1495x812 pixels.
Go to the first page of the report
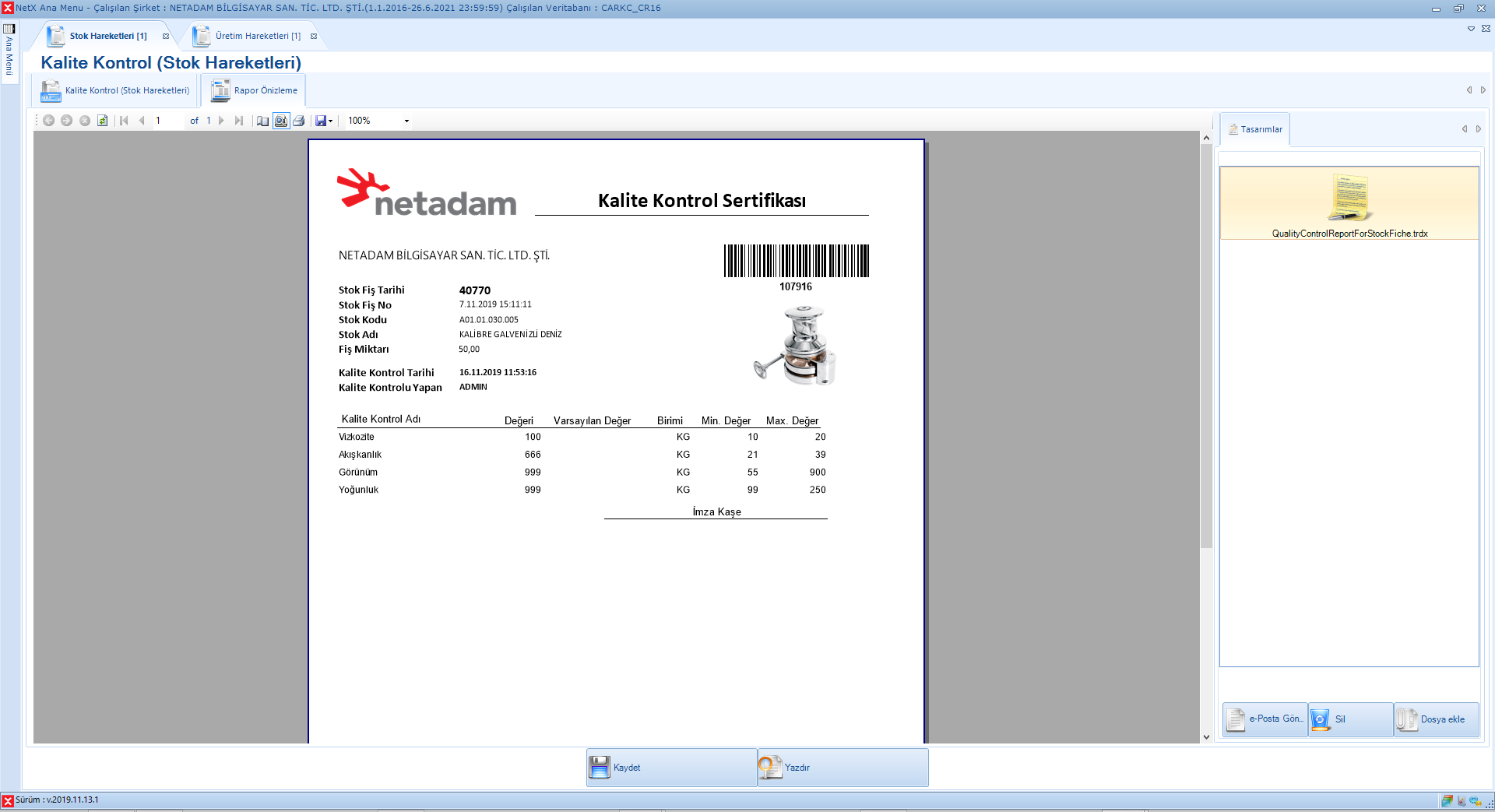click(124, 121)
